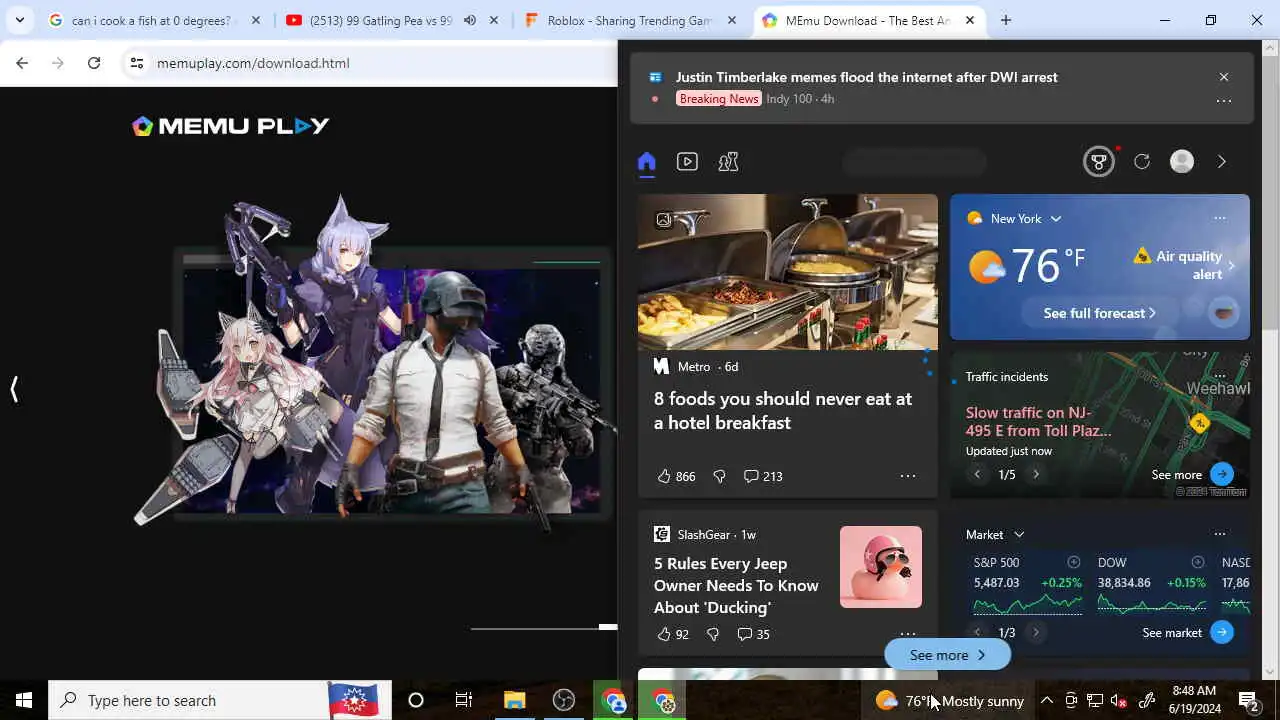View site information icon in address bar
The height and width of the screenshot is (720, 1280).
pyautogui.click(x=137, y=63)
